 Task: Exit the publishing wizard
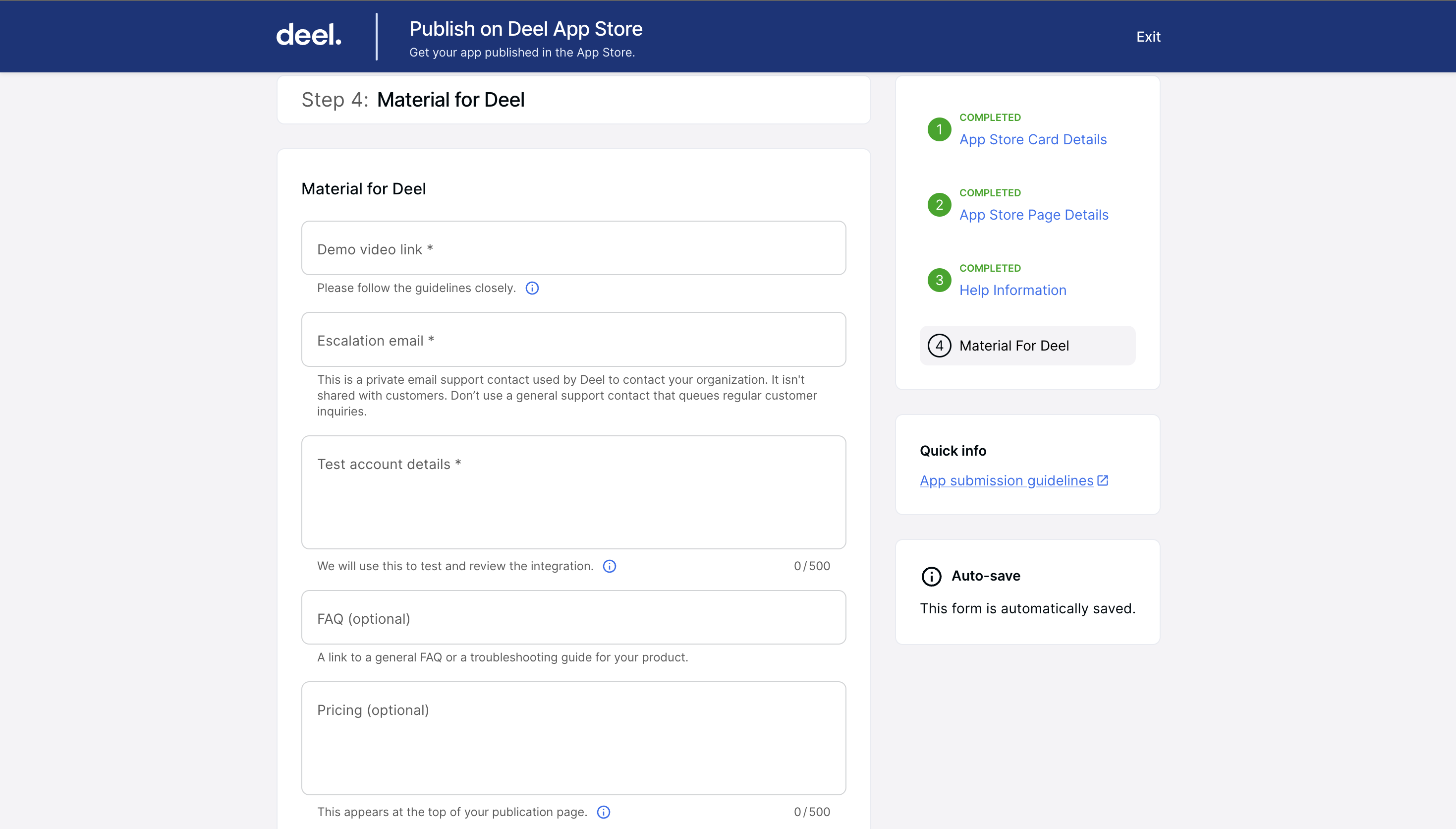[1148, 36]
